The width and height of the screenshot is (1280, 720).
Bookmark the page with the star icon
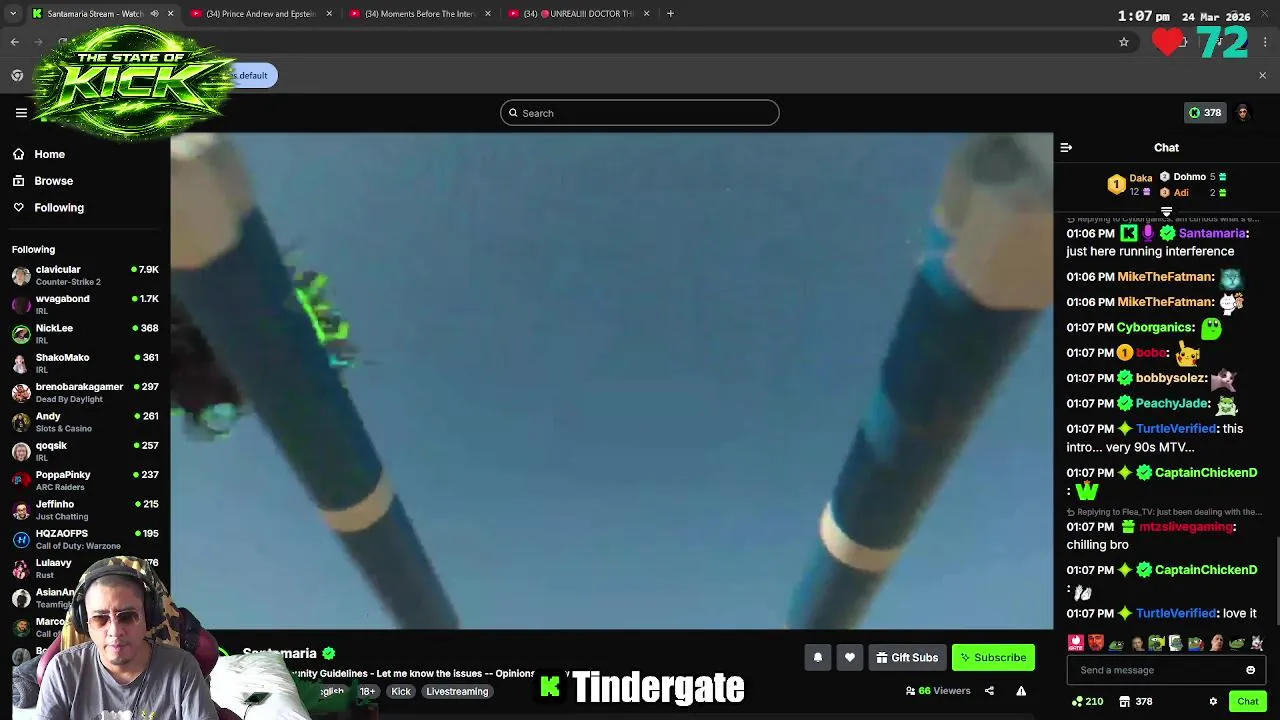click(1124, 42)
